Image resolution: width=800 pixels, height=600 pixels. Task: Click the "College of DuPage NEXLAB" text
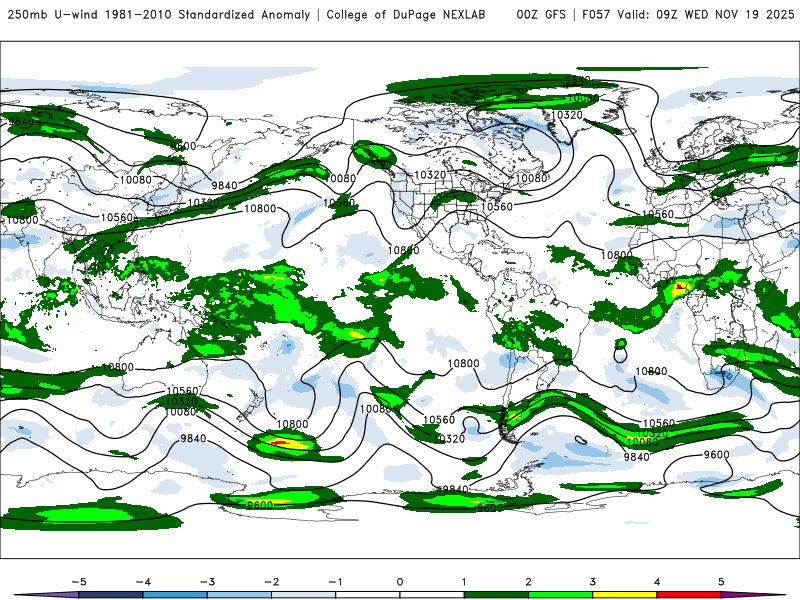tap(406, 15)
